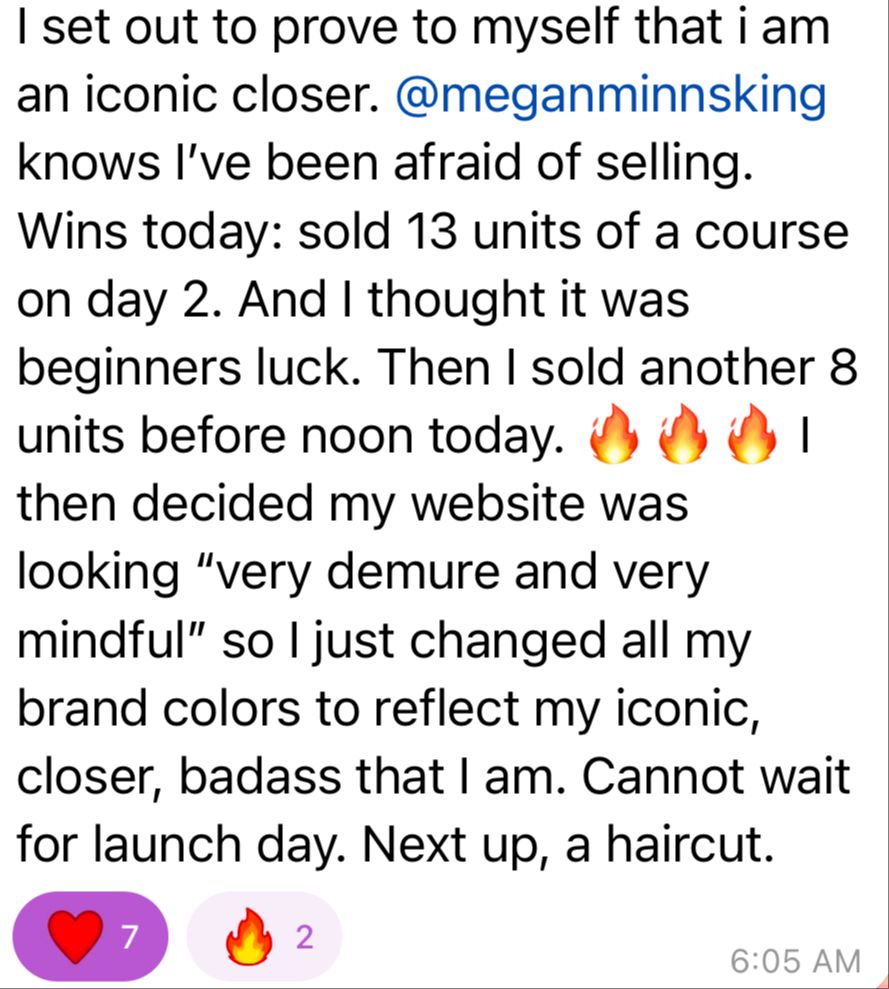Click the fire reaction count 2
Viewport: 889px width, 989px height.
(304, 937)
